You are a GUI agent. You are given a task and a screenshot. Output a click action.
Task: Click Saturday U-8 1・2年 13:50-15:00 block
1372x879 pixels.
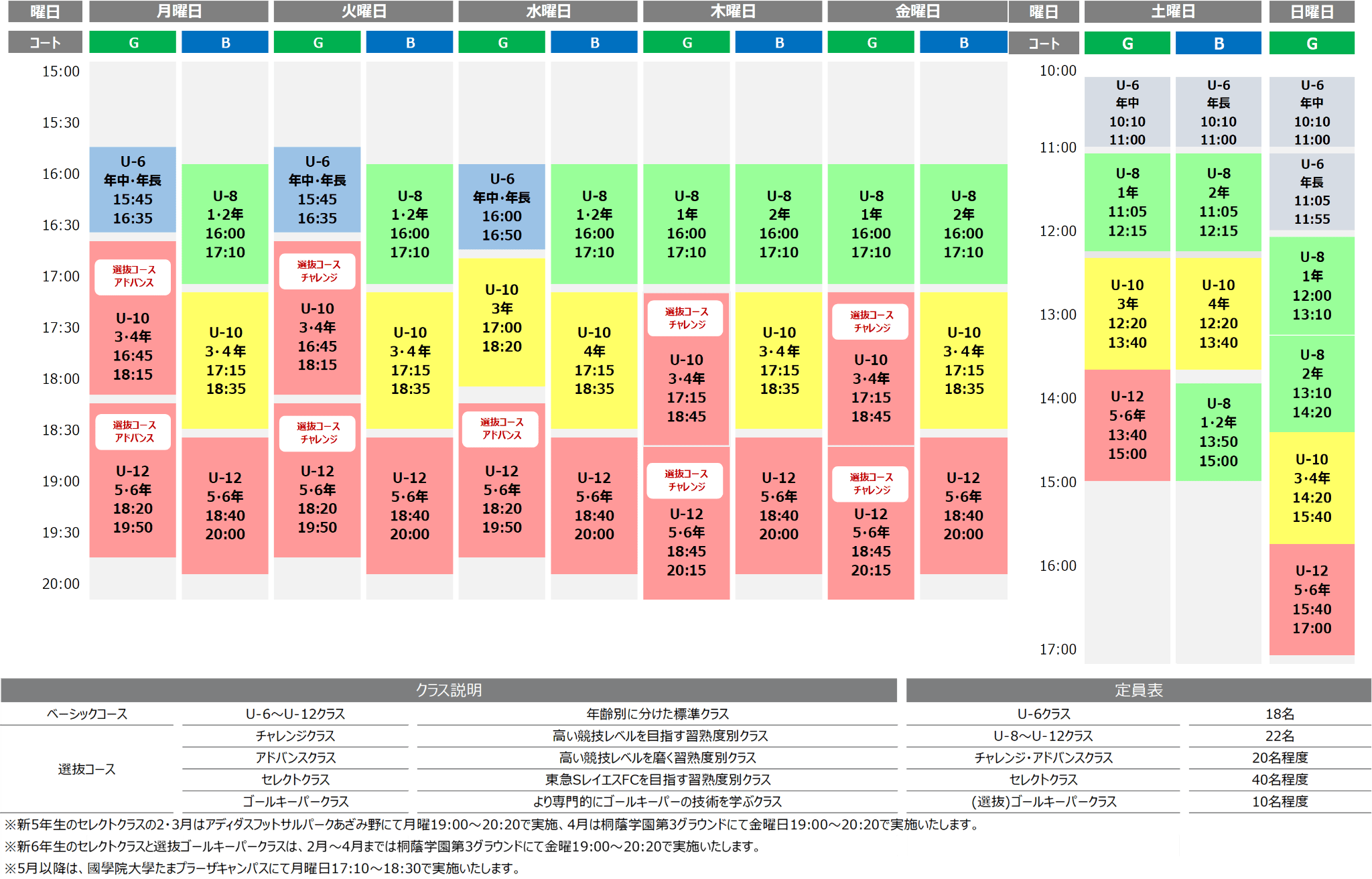pos(1218,432)
